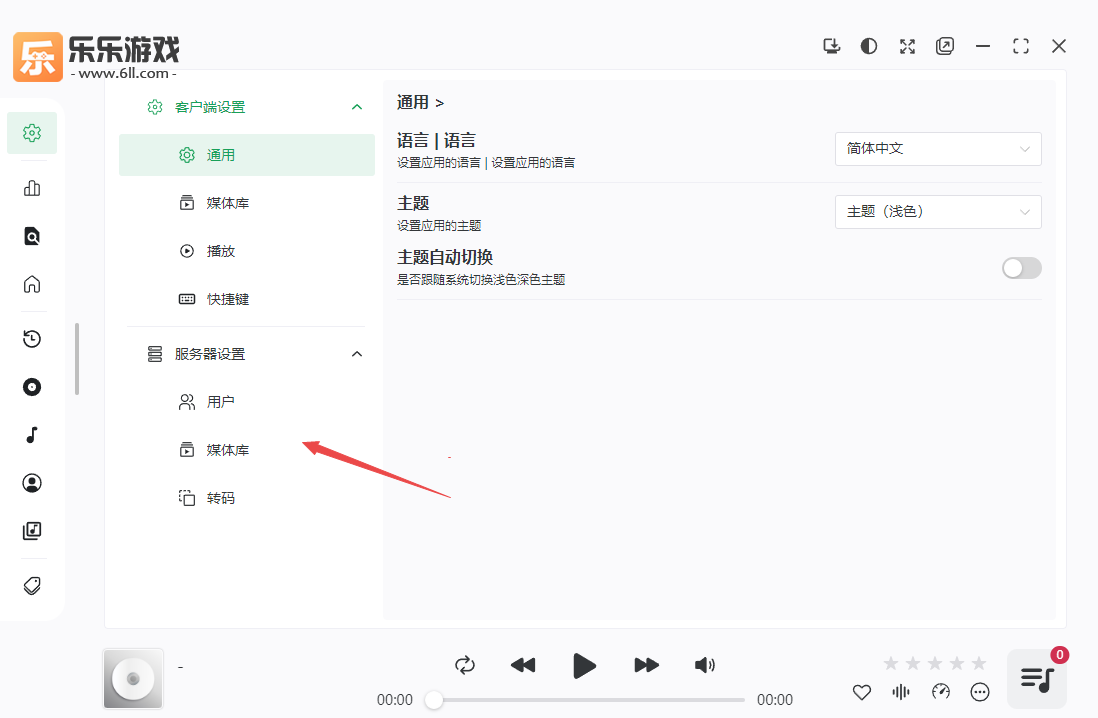The height and width of the screenshot is (718, 1098).
Task: Toggle 主题自动切换 switch
Action: (x=1022, y=268)
